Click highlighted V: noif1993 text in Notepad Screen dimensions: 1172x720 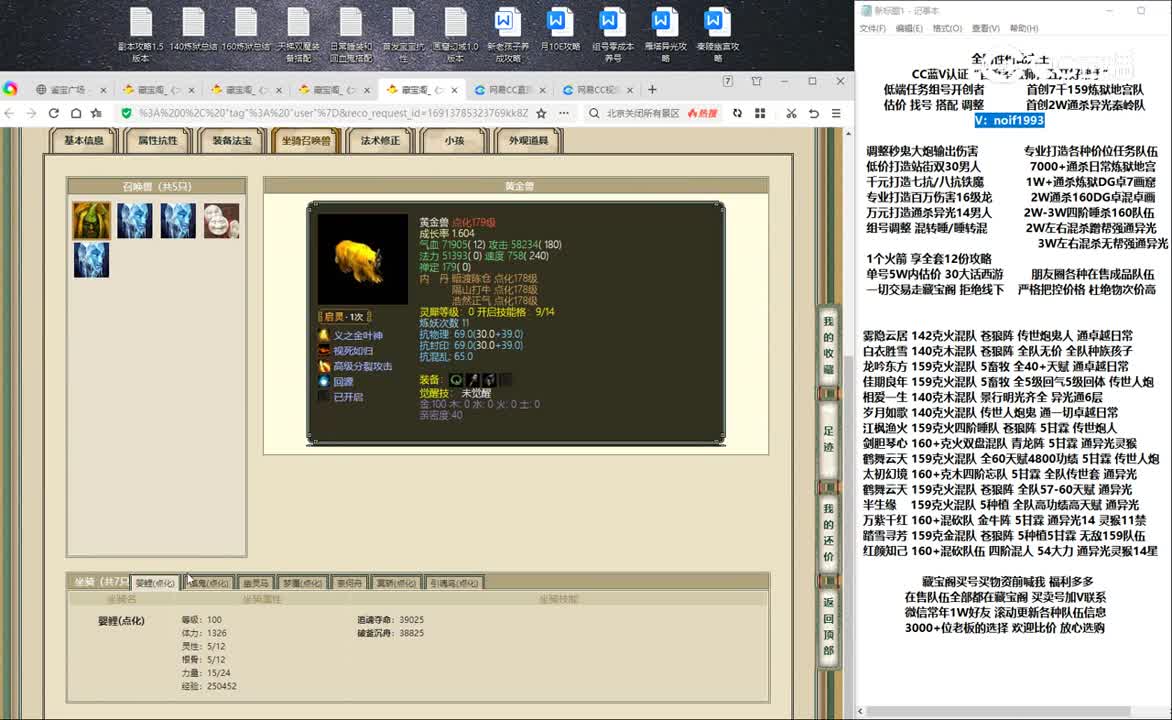[1009, 120]
